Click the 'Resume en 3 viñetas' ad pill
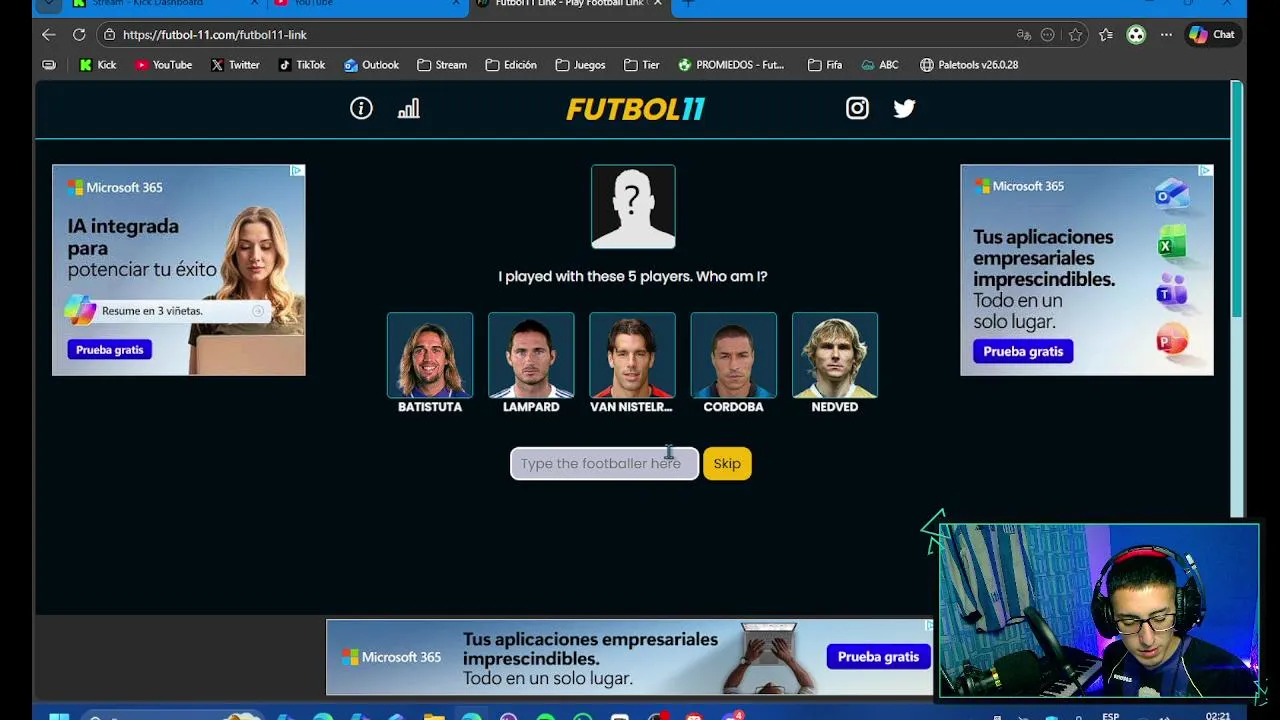This screenshot has height=720, width=1280. coord(170,311)
